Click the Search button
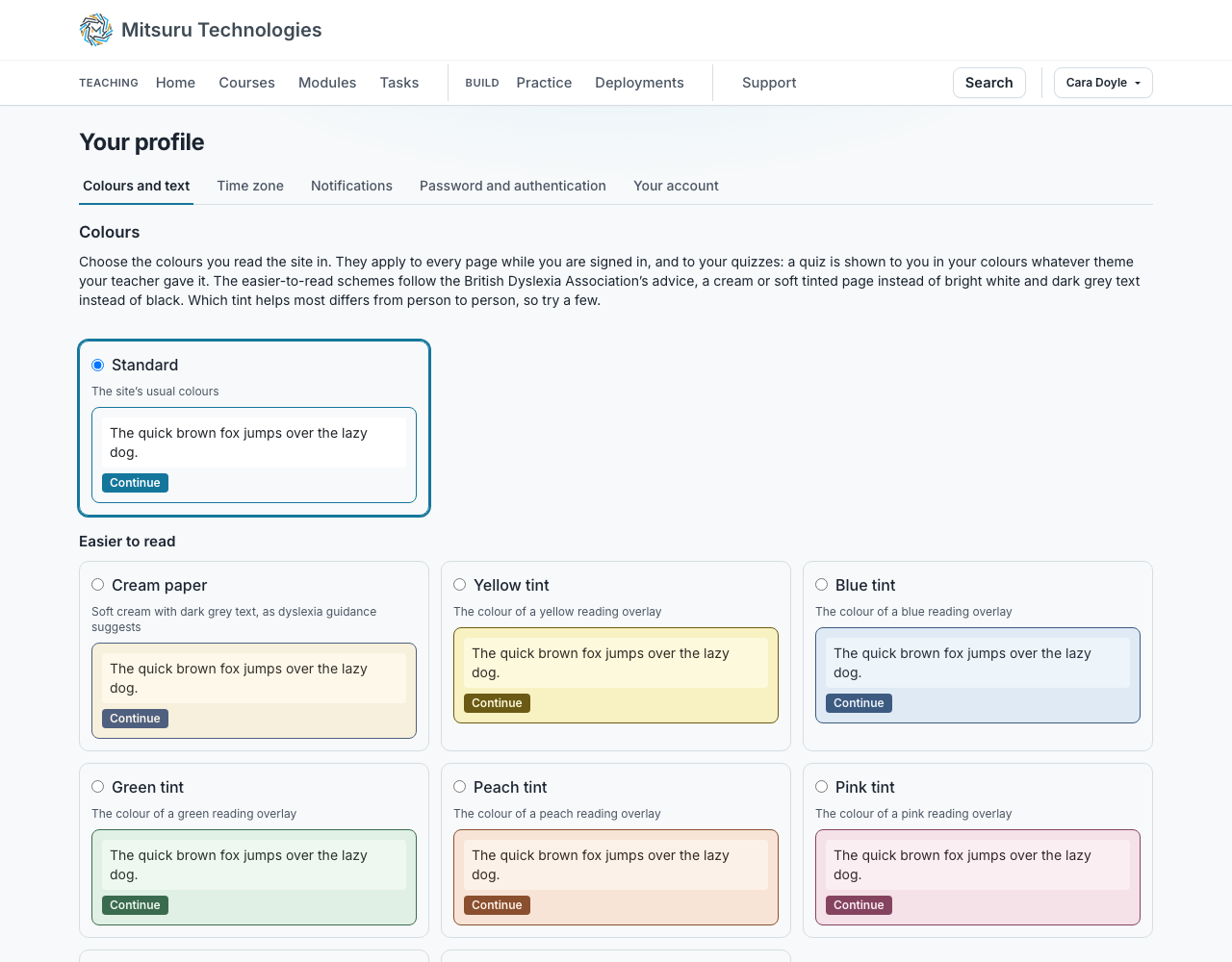Image resolution: width=1232 pixels, height=962 pixels. pos(989,83)
